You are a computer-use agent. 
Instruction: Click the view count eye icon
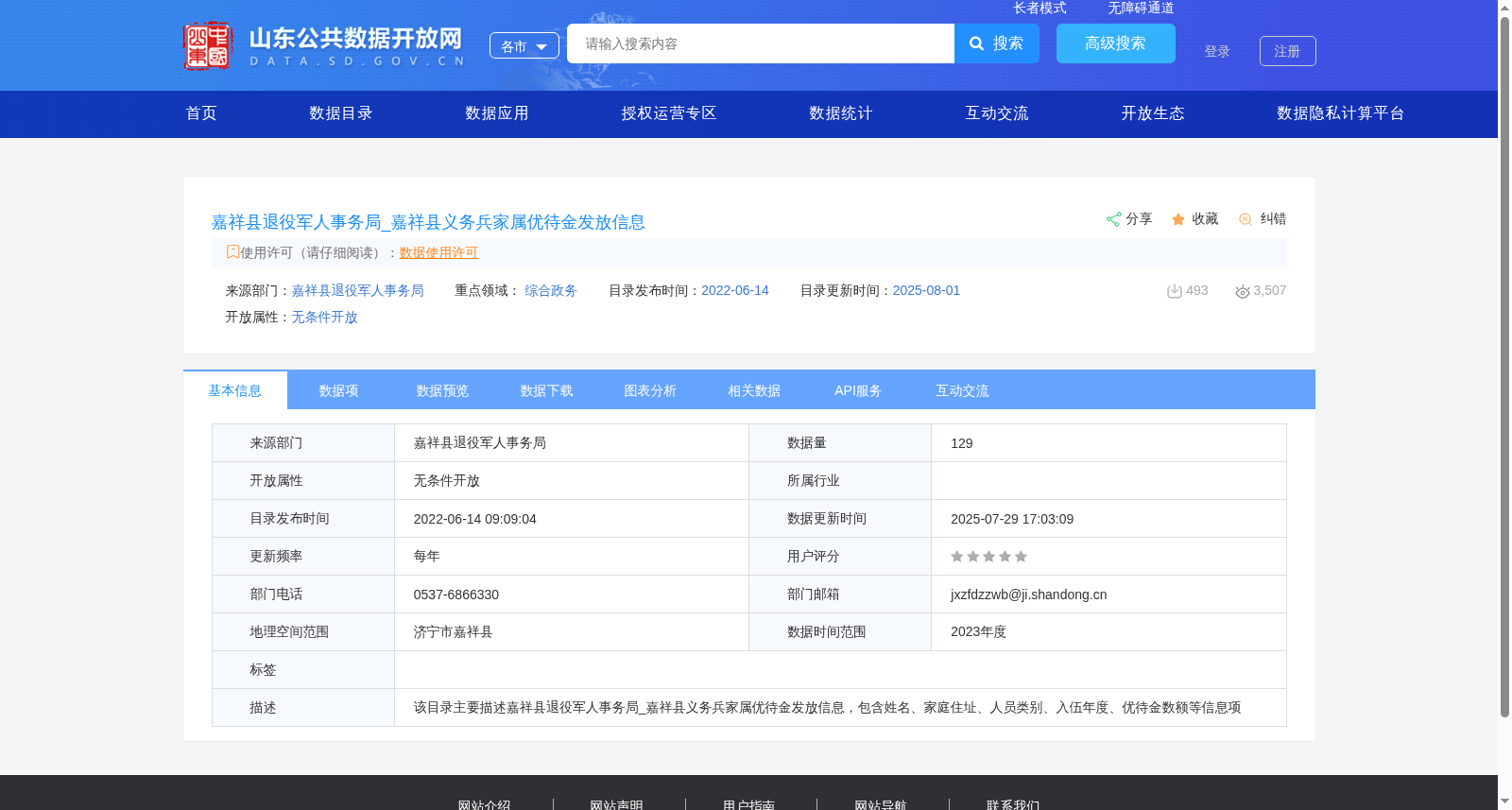(1243, 291)
